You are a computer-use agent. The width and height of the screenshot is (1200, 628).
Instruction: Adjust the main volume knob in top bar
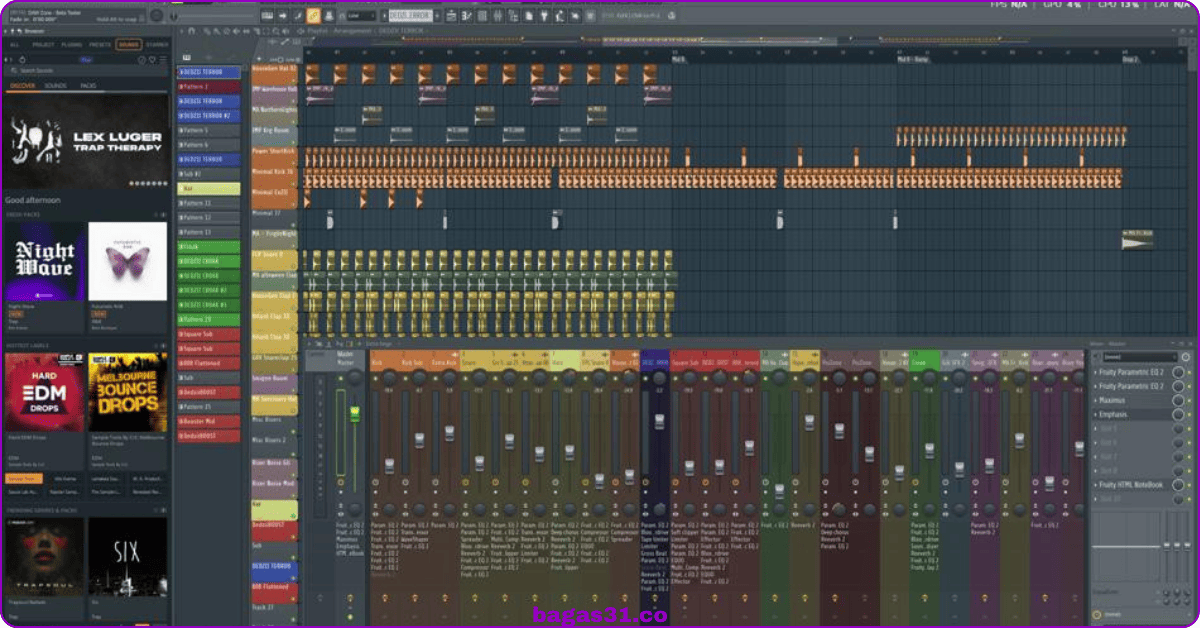[156, 15]
